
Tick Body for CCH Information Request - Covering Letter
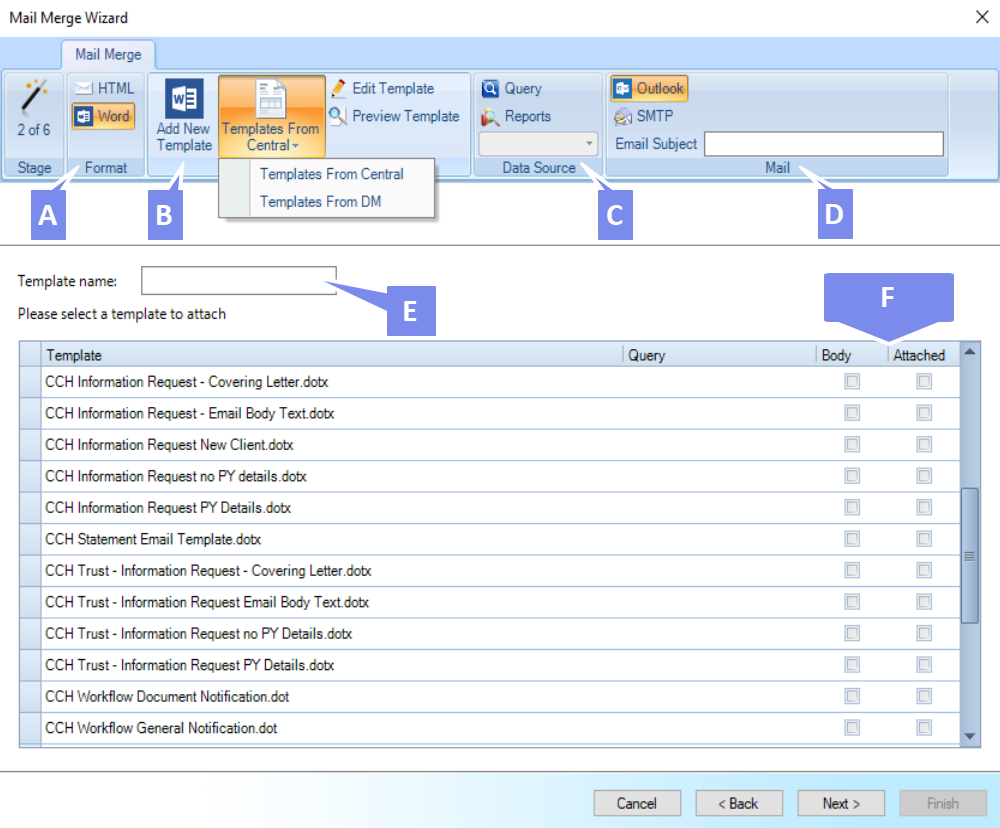coord(852,381)
